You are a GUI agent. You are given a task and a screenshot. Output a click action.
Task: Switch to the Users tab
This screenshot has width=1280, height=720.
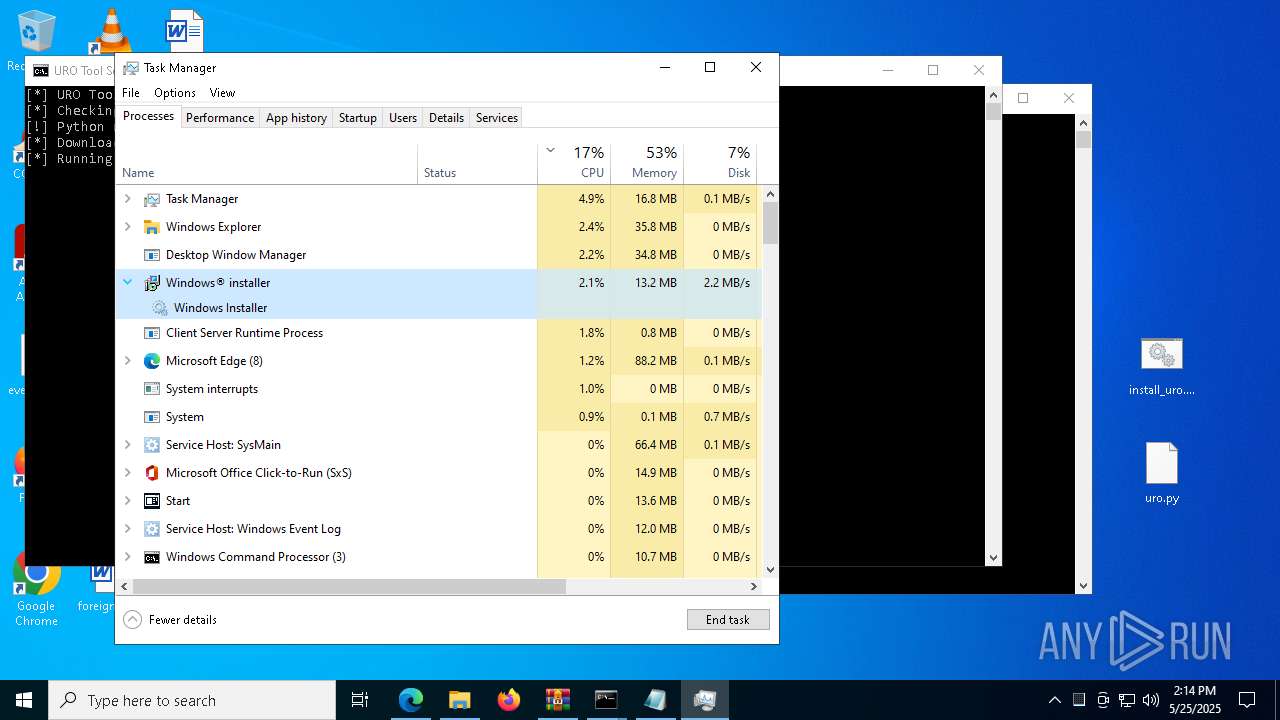(403, 118)
